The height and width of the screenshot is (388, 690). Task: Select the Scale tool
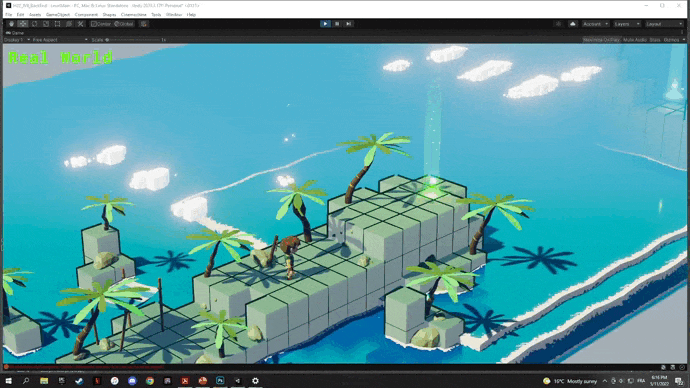[x=46, y=24]
